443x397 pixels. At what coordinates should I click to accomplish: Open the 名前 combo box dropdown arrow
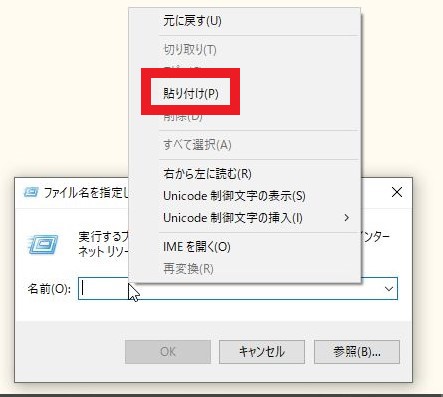click(x=389, y=289)
